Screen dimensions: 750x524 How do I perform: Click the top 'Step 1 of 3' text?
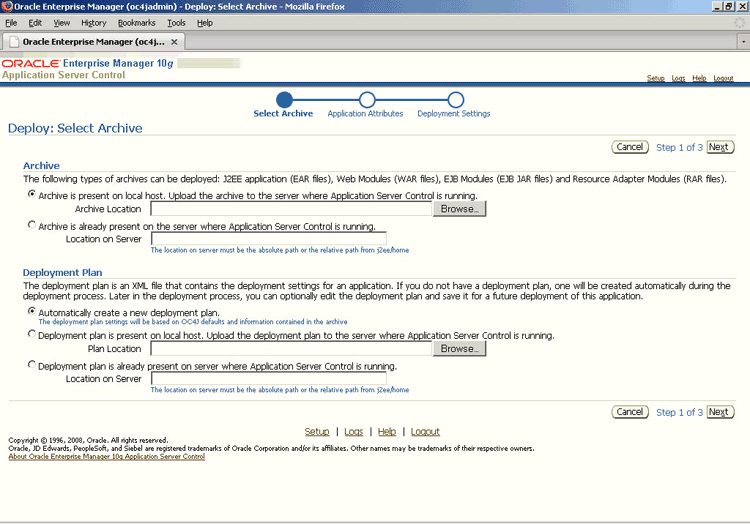pyautogui.click(x=679, y=148)
